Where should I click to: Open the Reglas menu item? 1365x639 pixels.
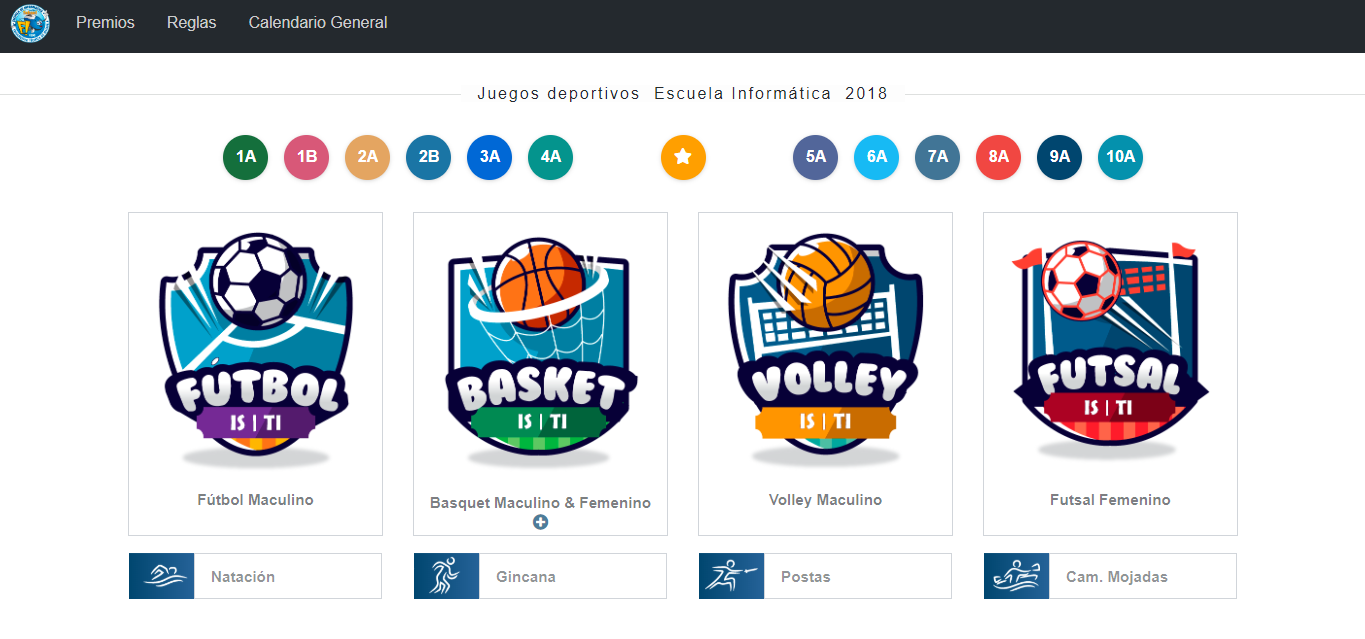(192, 22)
